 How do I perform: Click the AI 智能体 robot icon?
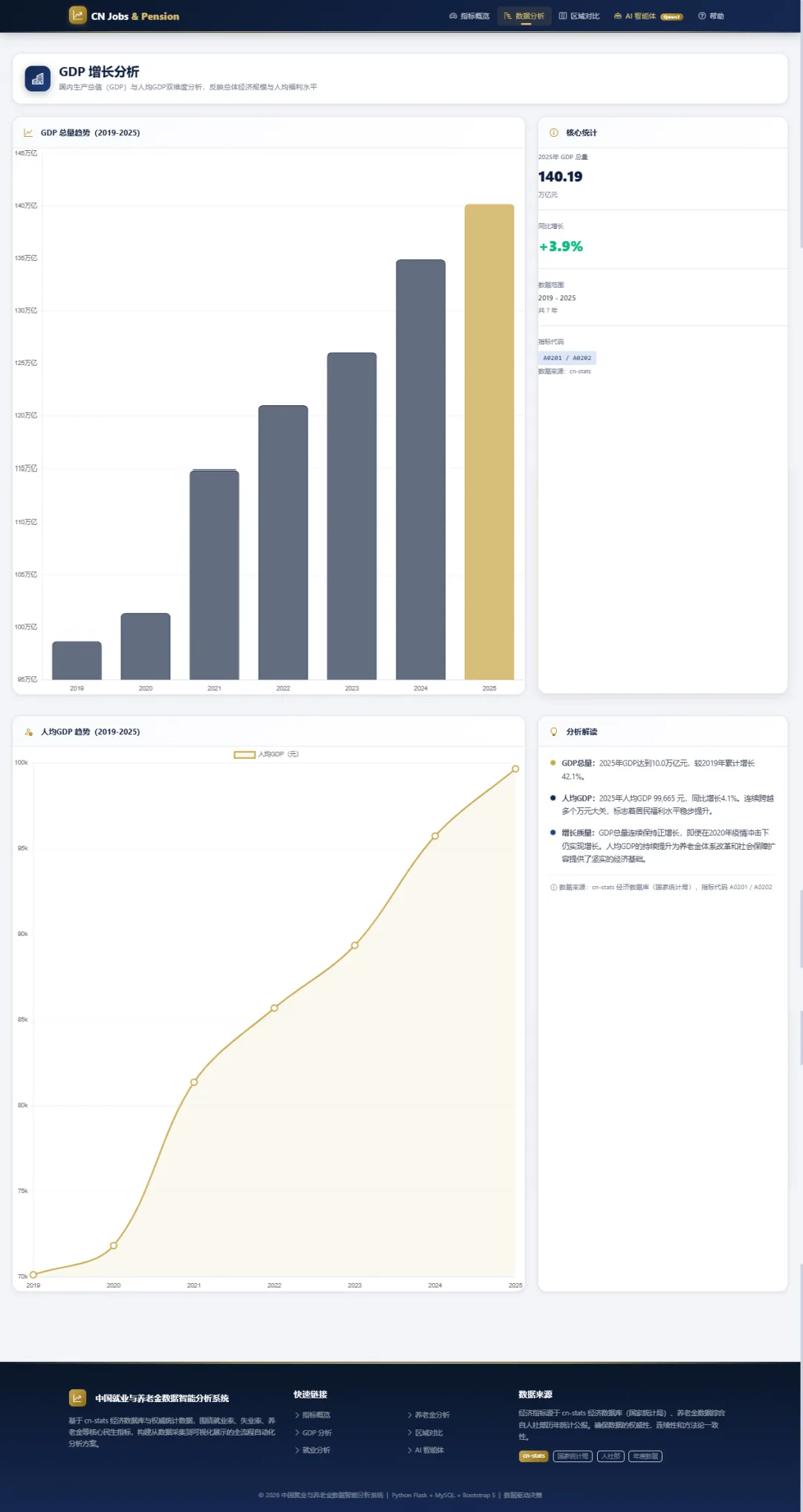618,16
